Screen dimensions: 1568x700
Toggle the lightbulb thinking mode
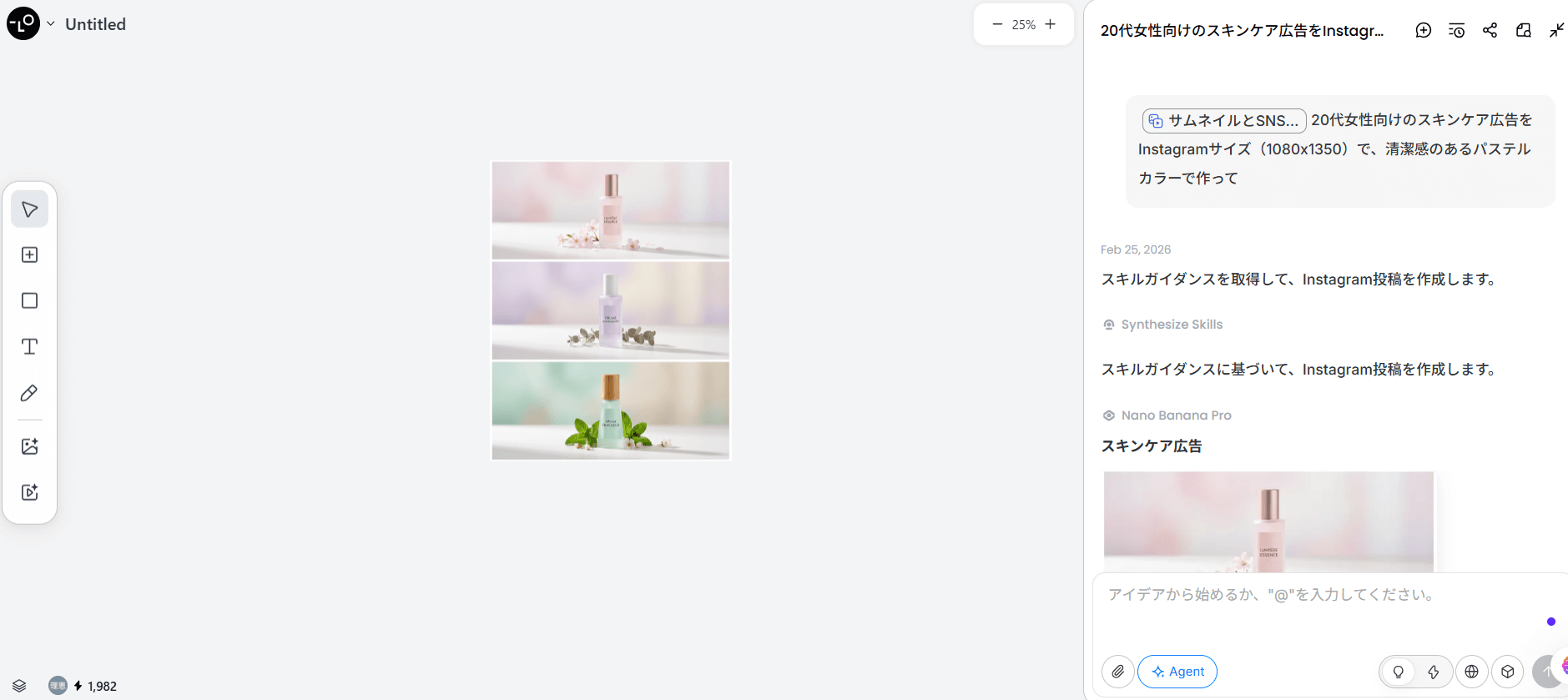coord(1399,672)
